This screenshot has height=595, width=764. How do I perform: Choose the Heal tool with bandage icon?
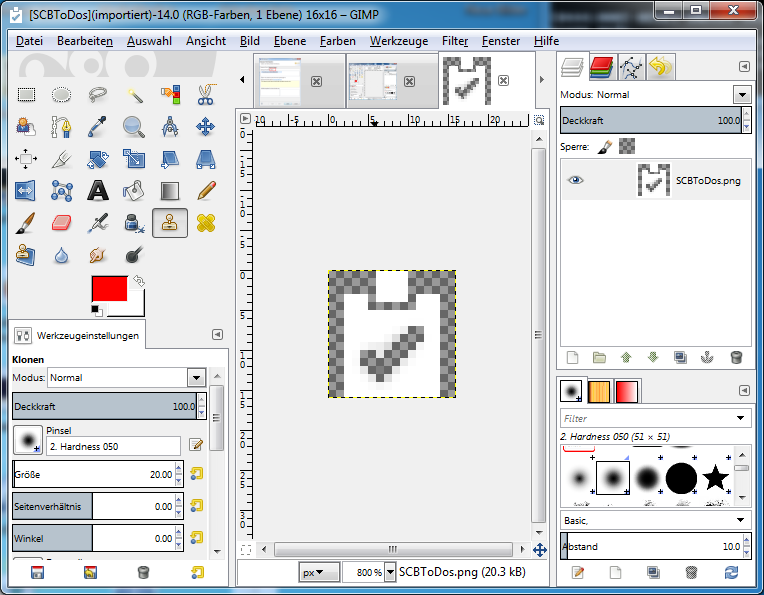coord(206,222)
